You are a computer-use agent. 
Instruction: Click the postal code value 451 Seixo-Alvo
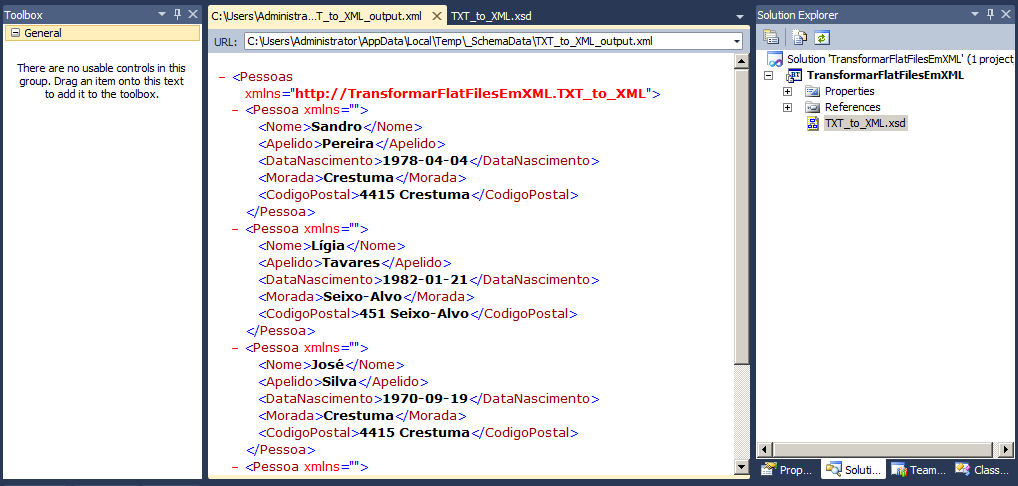(x=414, y=313)
